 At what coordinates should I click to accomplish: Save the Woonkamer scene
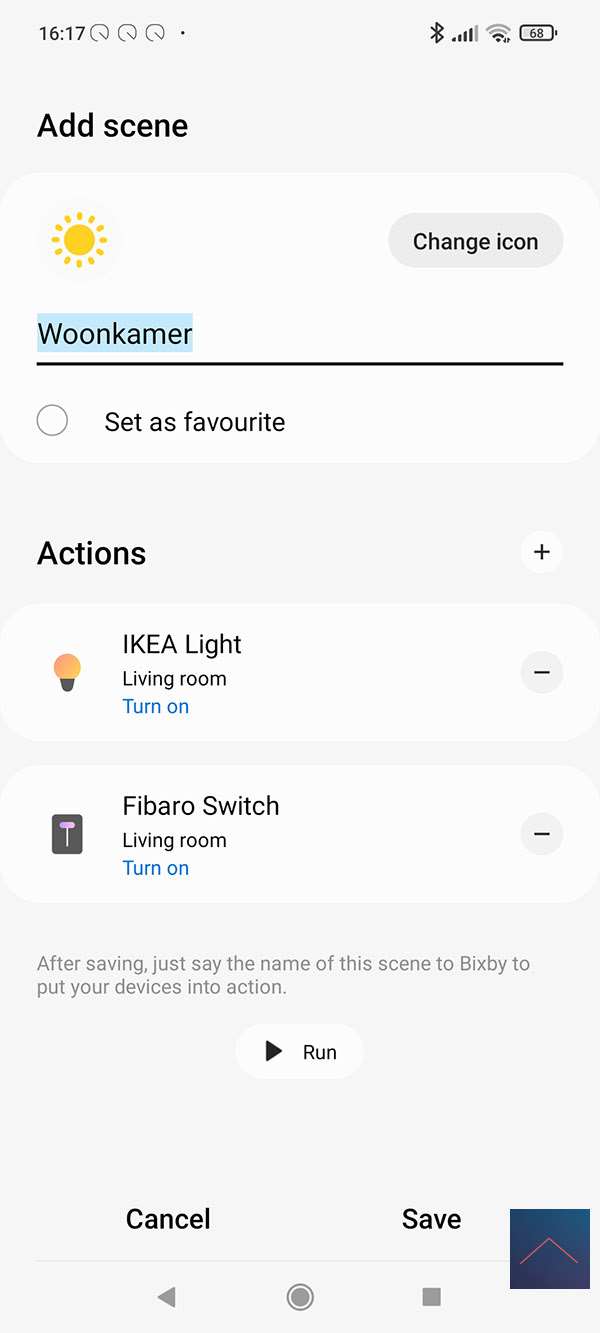point(431,1218)
